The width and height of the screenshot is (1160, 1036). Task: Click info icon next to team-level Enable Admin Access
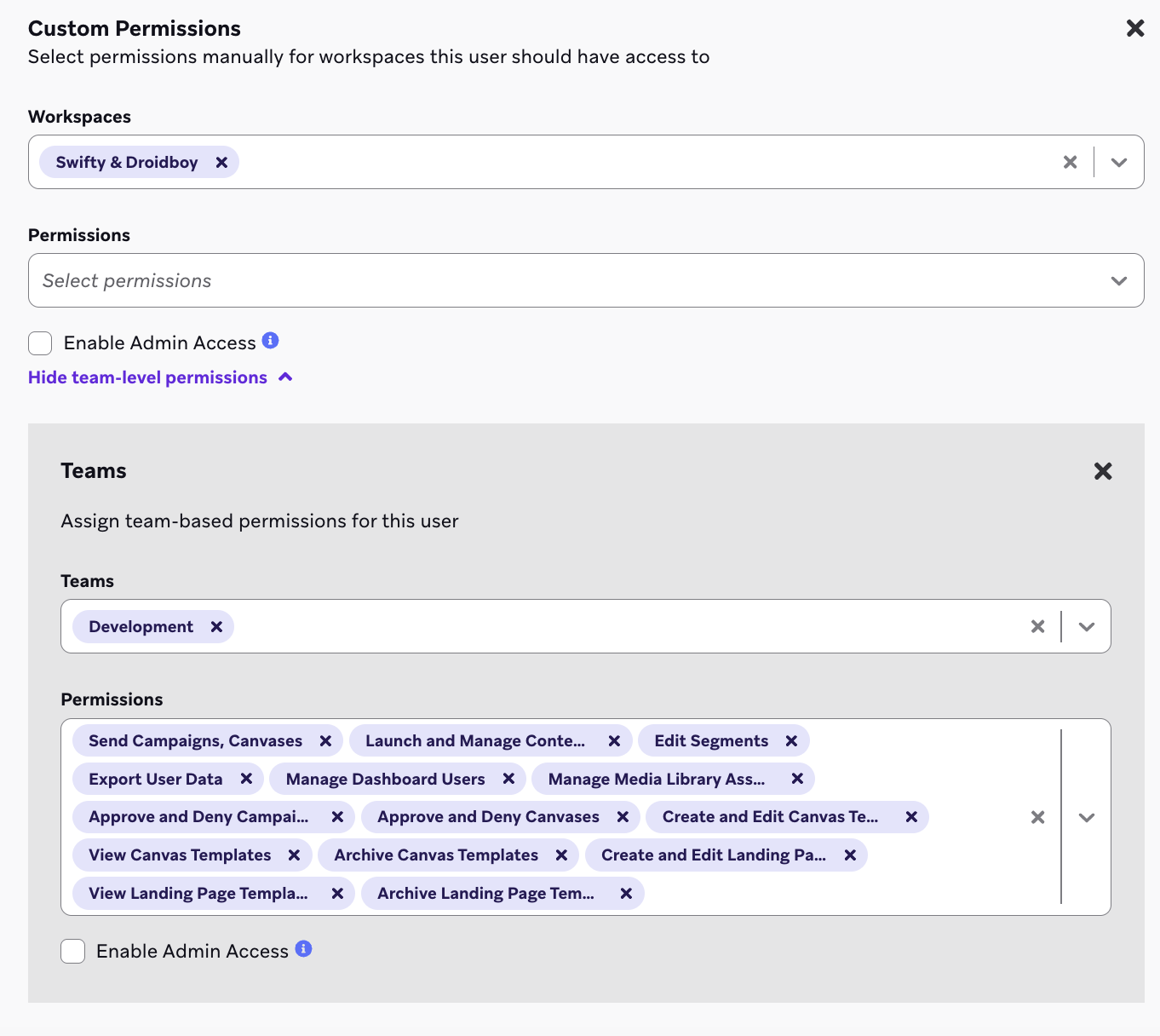pyautogui.click(x=303, y=948)
